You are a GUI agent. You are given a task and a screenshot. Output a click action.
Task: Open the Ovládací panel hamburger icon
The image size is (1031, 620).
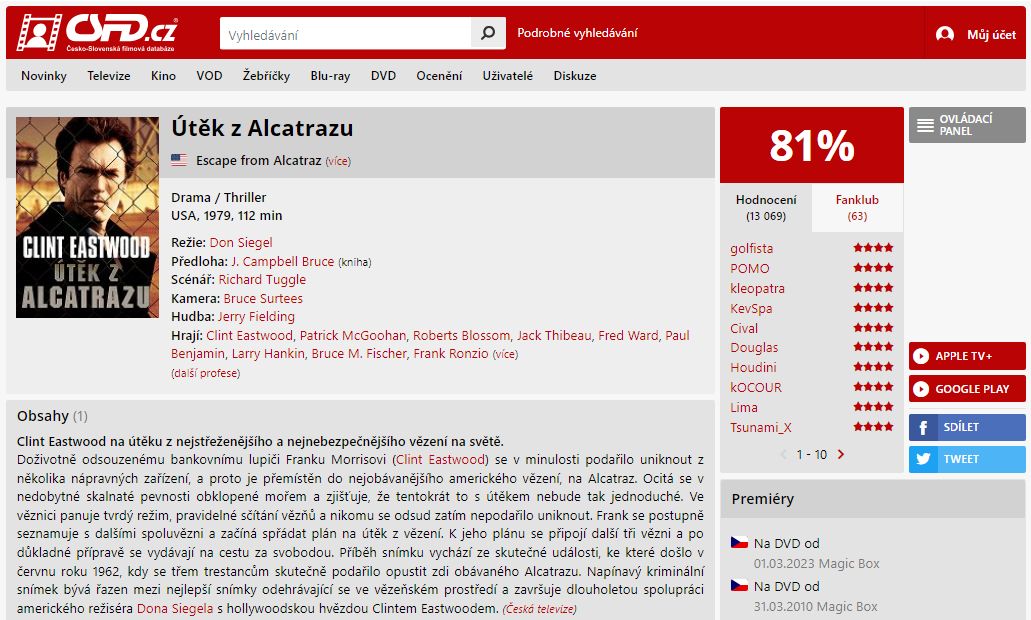pos(925,125)
